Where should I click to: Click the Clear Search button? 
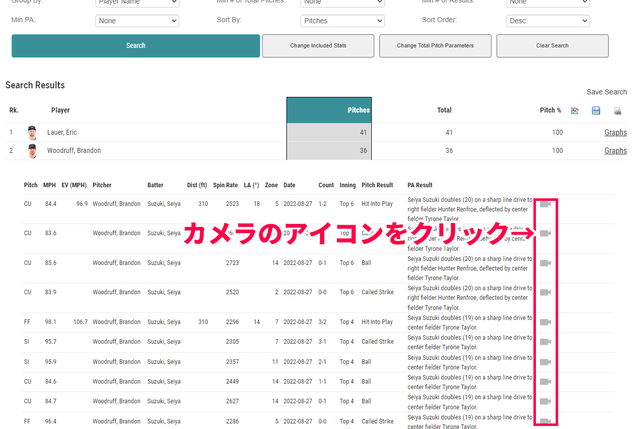pos(552,46)
